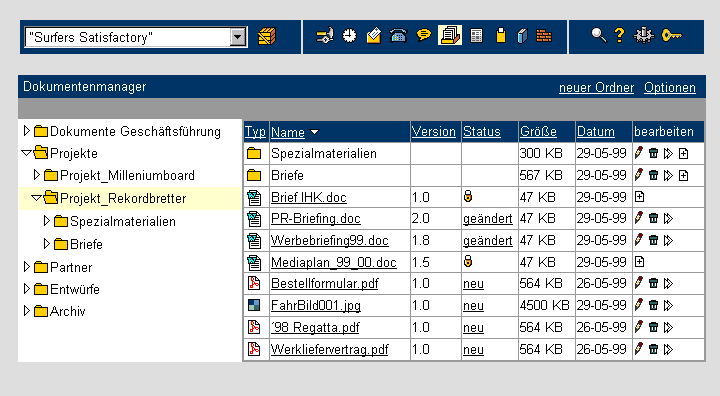Open the orange brick wall icon
Screen dimensions: 720x396
(544, 36)
